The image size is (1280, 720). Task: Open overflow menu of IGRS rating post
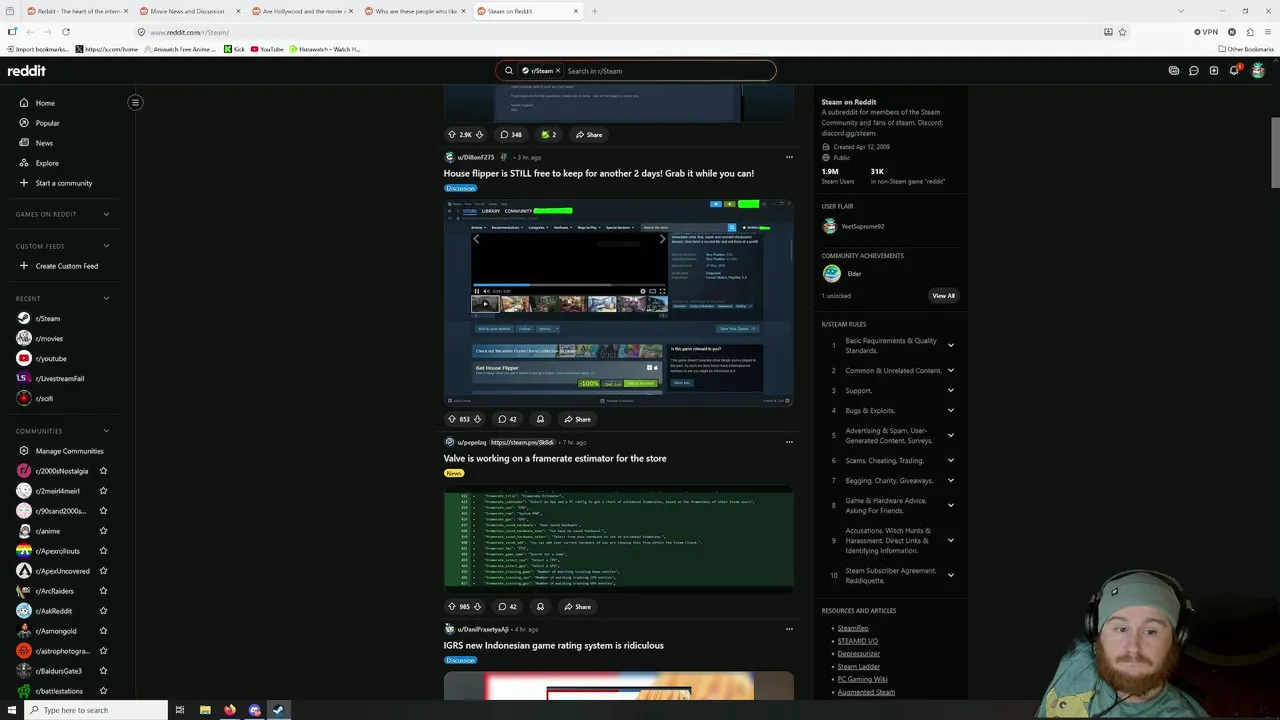coord(789,629)
